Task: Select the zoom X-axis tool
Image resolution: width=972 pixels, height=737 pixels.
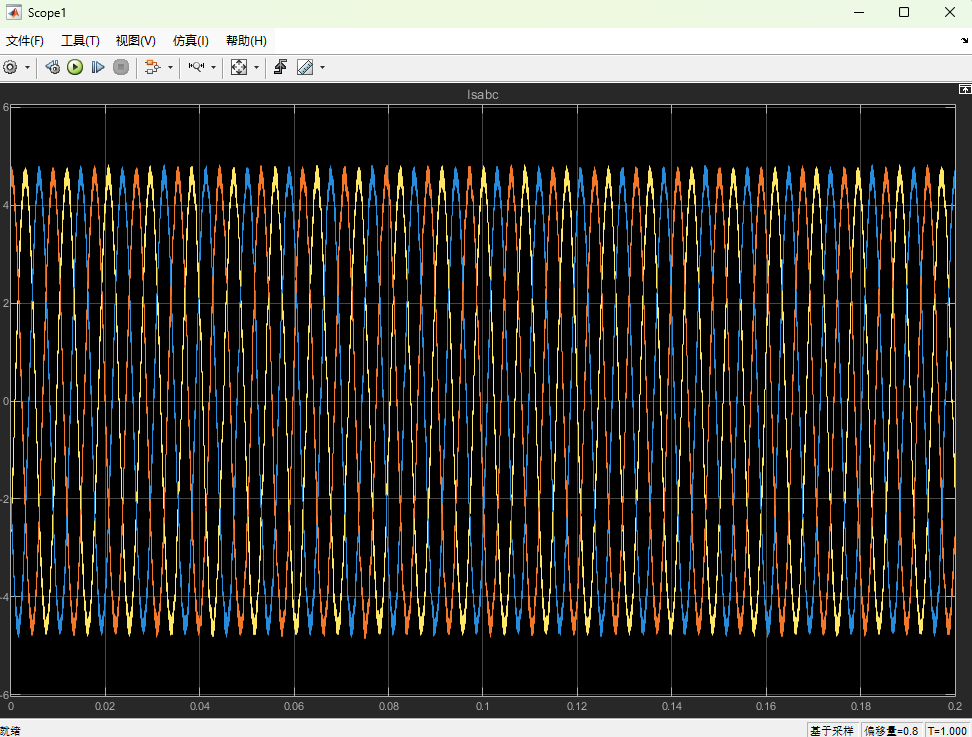Action: (197, 67)
